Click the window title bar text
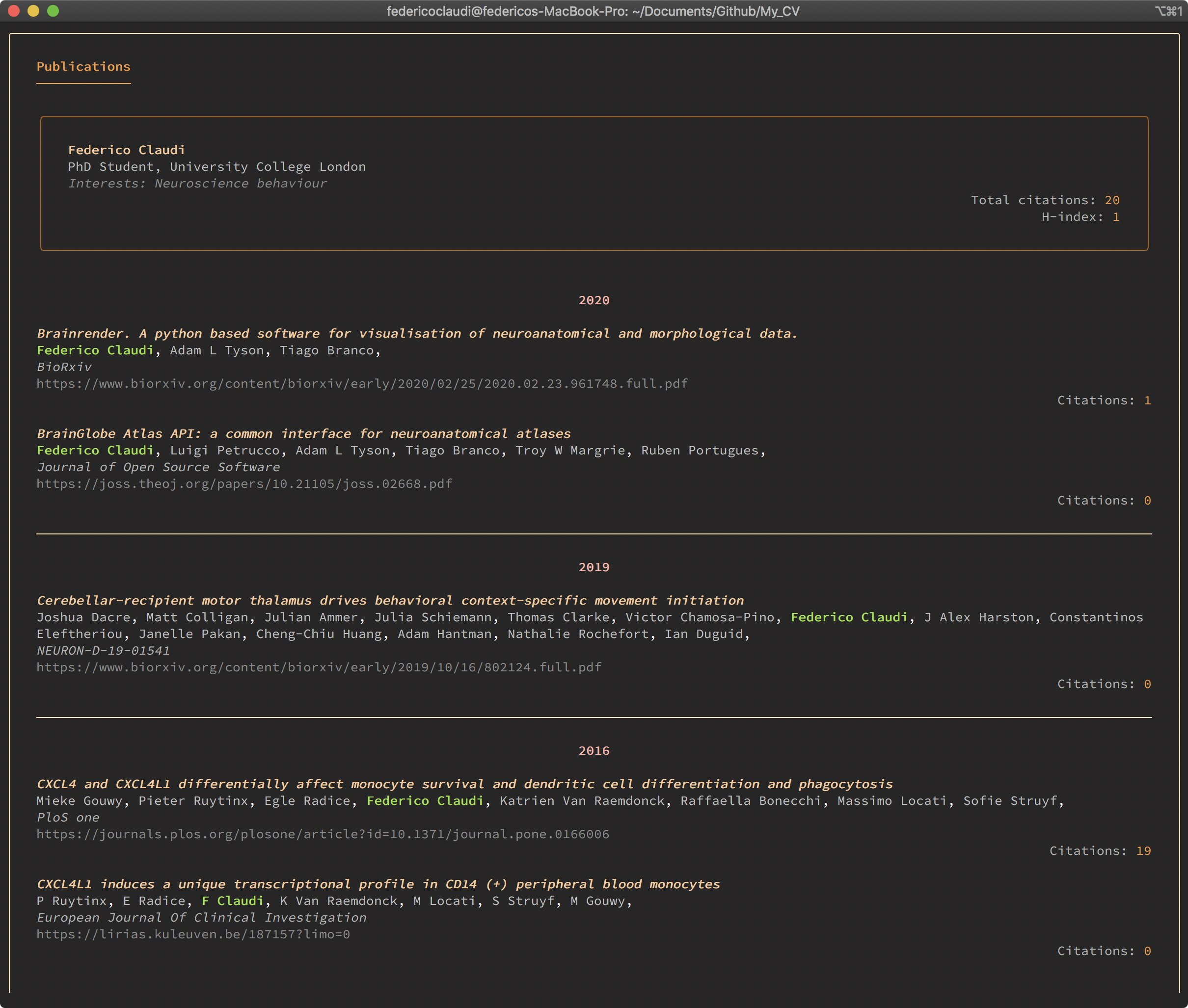Screen dimensions: 1188x1008 (593, 11)
